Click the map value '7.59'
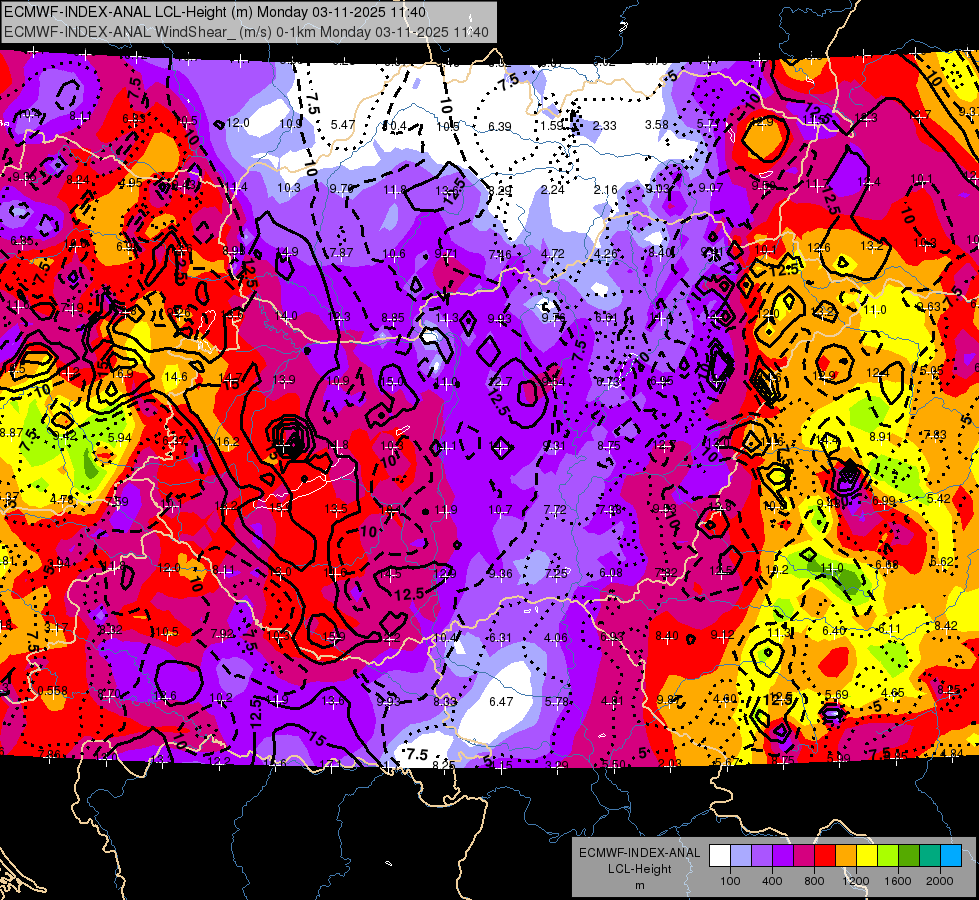Image resolution: width=979 pixels, height=900 pixels. tap(117, 502)
